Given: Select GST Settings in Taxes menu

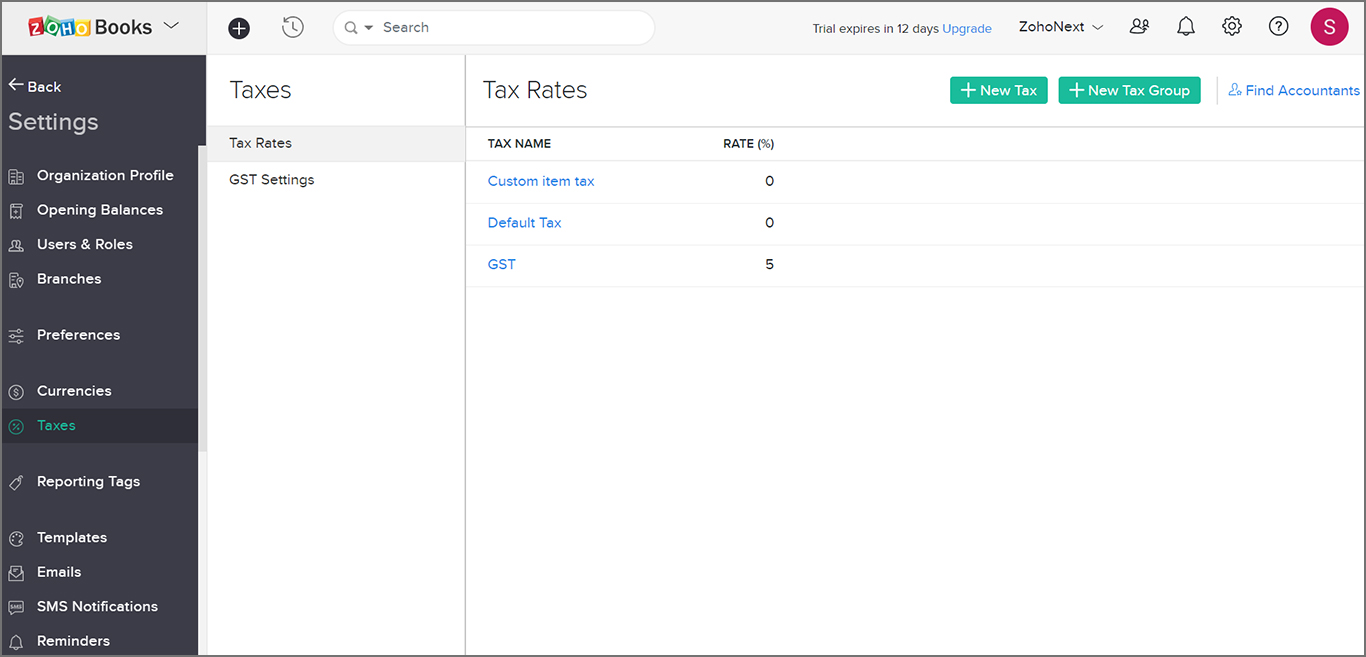Looking at the screenshot, I should [x=271, y=180].
